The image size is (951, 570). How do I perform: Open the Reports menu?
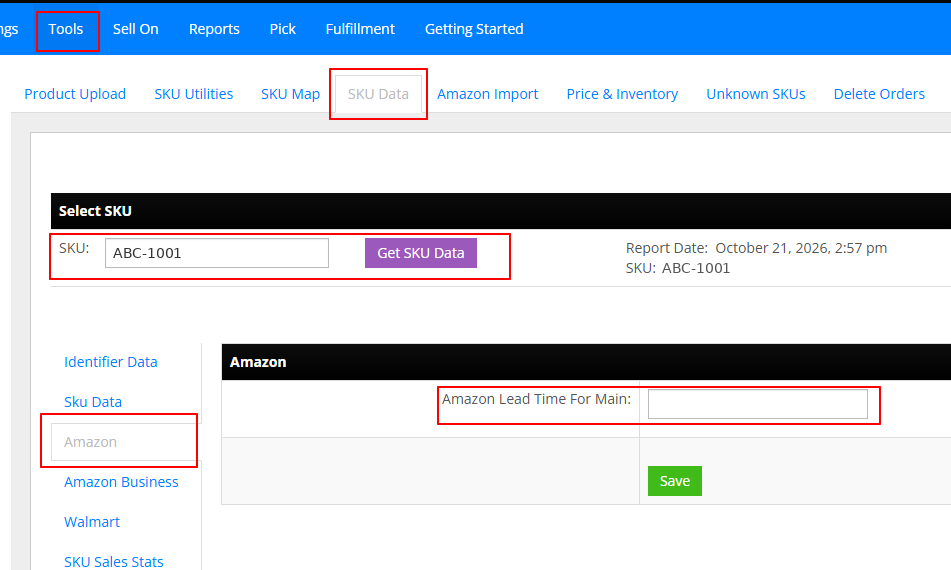point(214,29)
